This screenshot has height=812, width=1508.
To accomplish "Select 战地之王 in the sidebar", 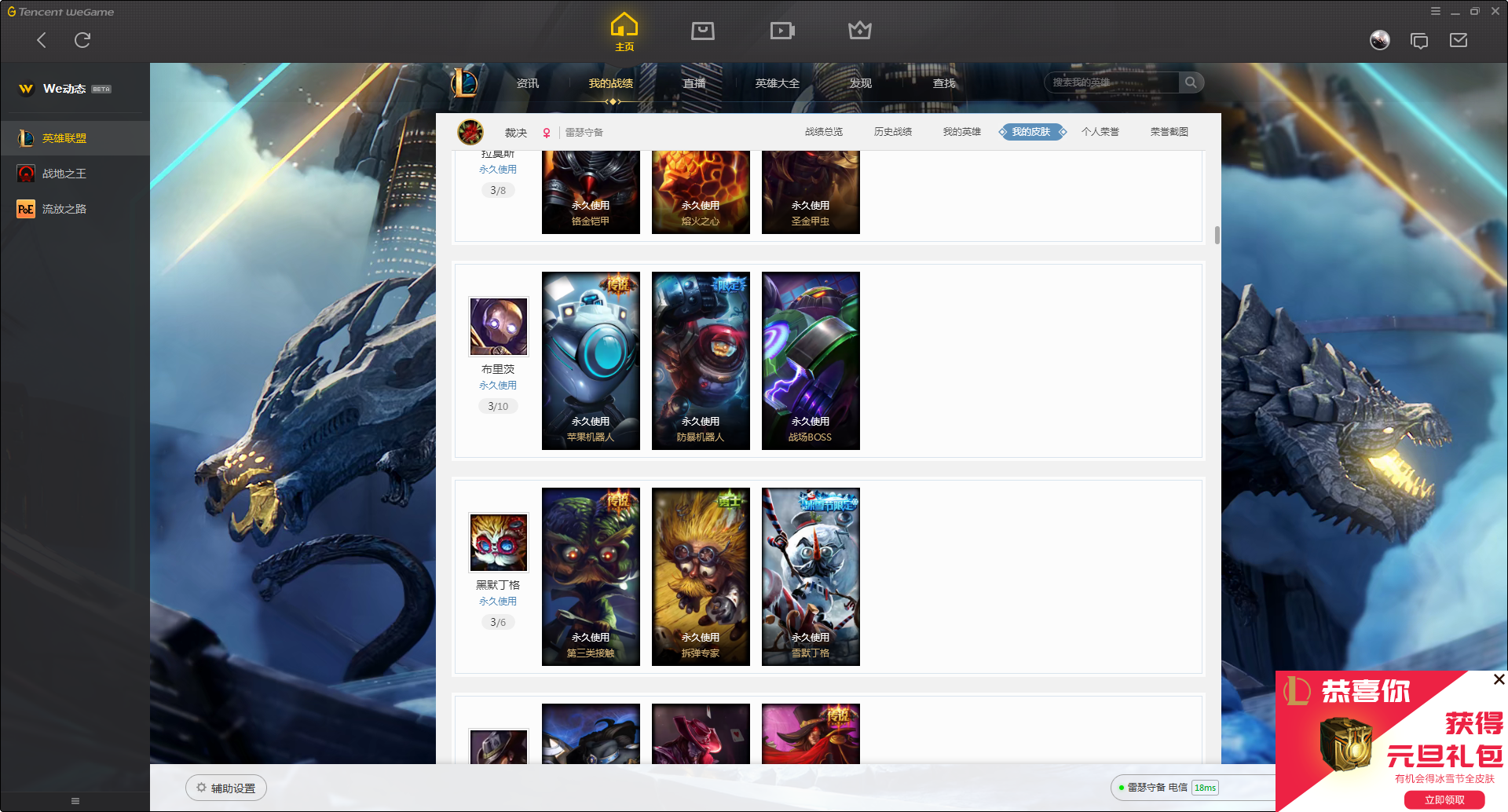I will pyautogui.click(x=75, y=174).
